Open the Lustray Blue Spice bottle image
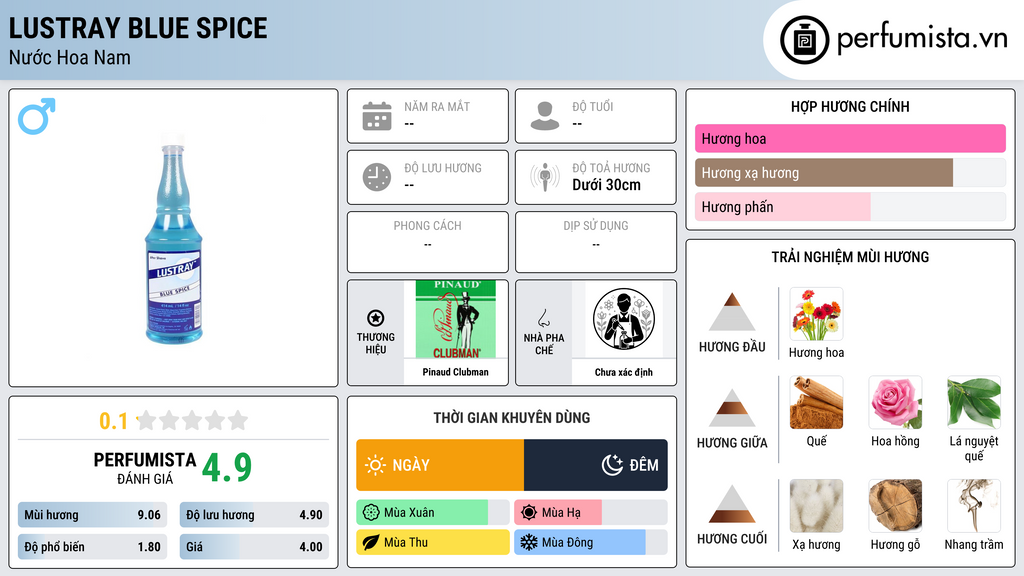 click(x=173, y=238)
